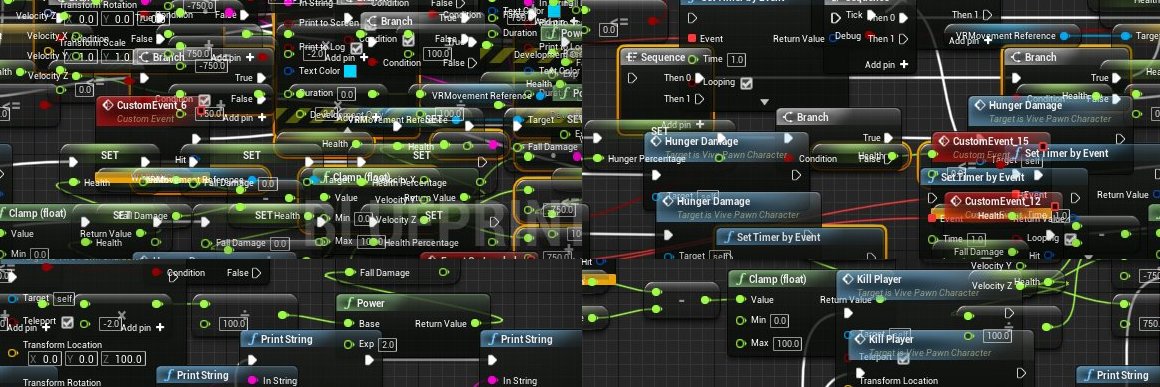Click the Transform Location Z 100.0 field
Viewport: 1160px width, 387px height.
coord(124,359)
